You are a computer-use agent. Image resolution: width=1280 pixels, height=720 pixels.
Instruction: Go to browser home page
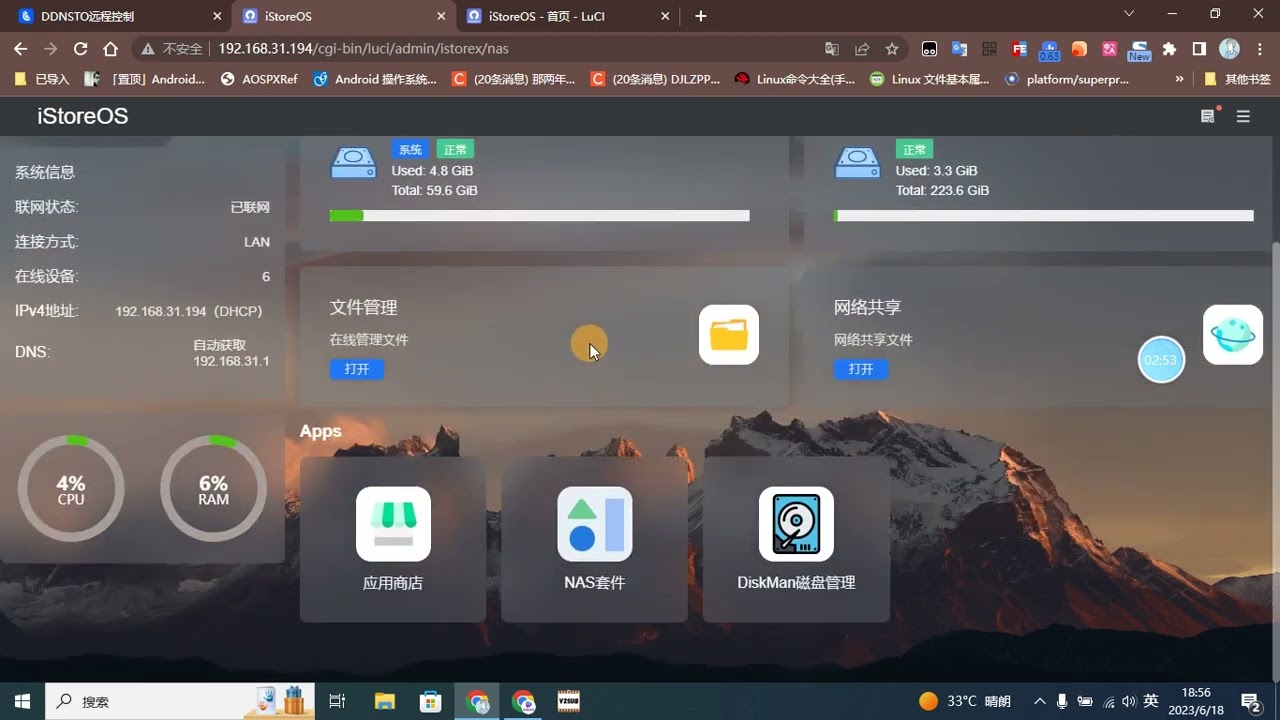(x=111, y=49)
